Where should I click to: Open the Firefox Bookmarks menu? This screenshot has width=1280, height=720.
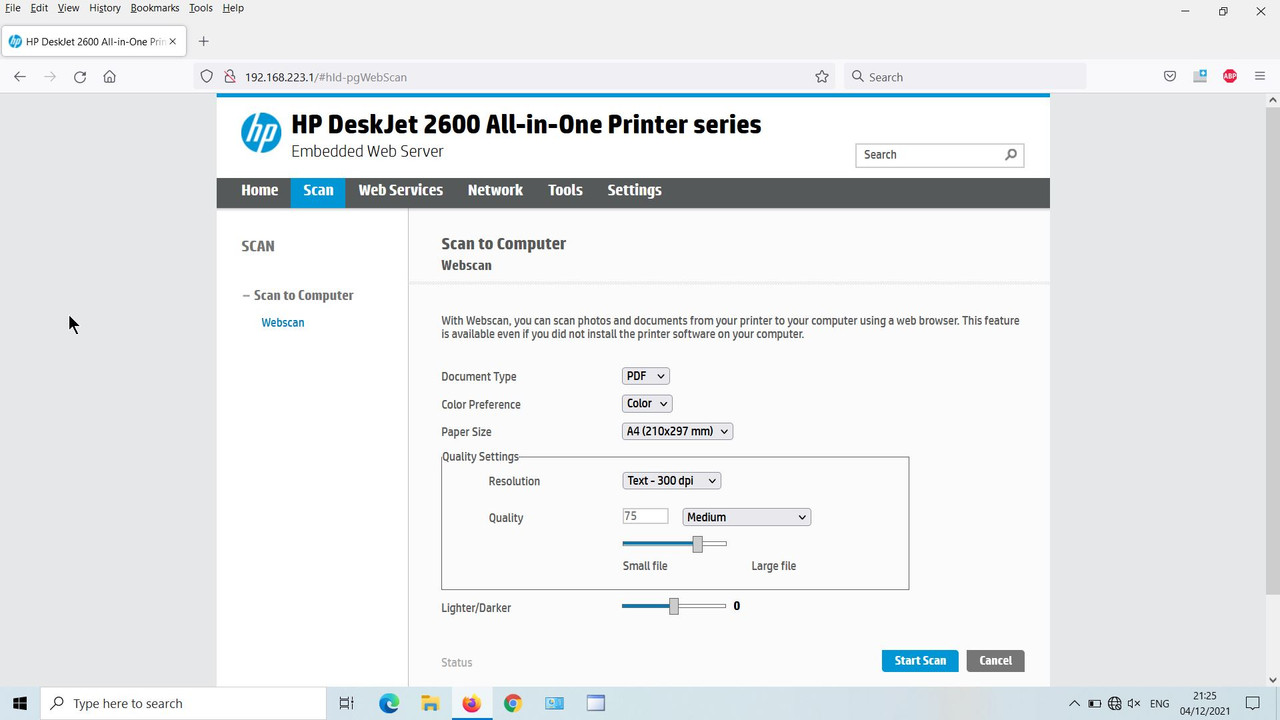155,8
